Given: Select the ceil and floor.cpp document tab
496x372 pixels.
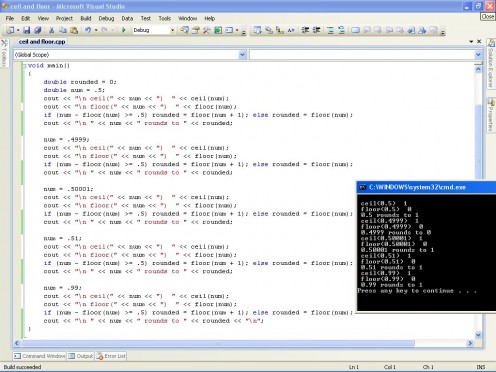Looking at the screenshot, I should pyautogui.click(x=42, y=42).
